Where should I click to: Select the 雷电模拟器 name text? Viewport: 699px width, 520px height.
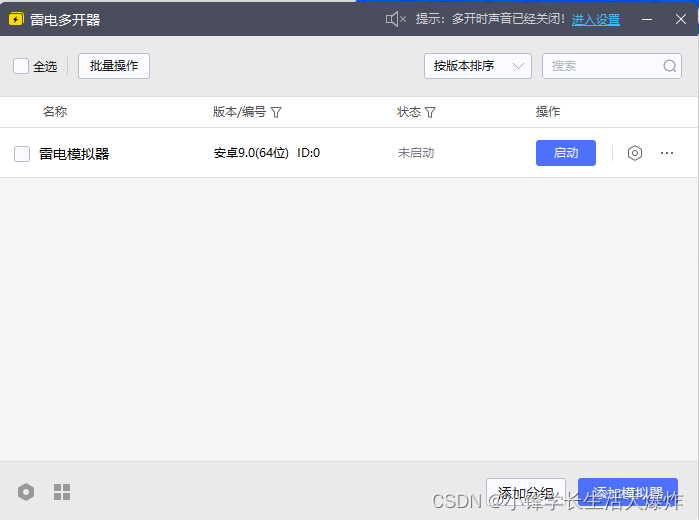click(x=74, y=154)
